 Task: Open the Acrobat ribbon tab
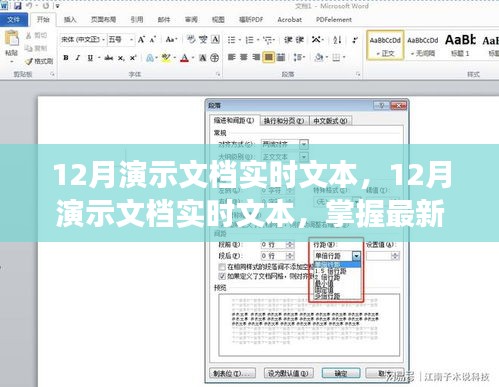coord(289,20)
